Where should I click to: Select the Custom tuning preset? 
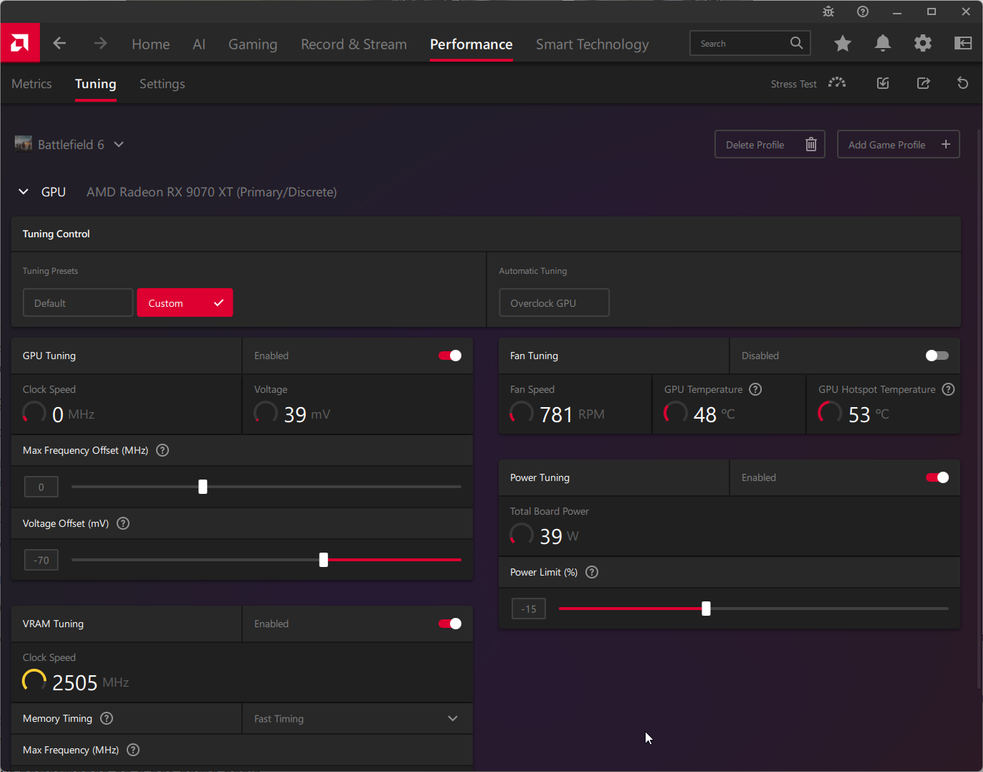[x=185, y=303]
